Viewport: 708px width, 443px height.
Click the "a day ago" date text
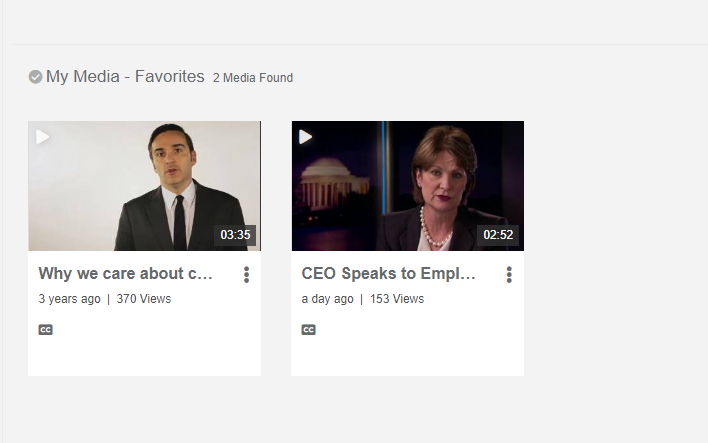pyautogui.click(x=327, y=299)
